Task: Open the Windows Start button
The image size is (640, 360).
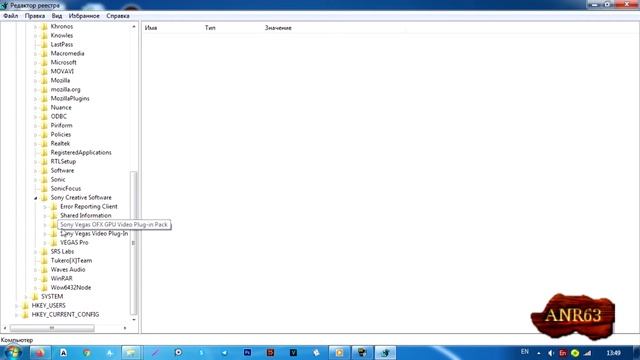Action: pyautogui.click(x=12, y=352)
